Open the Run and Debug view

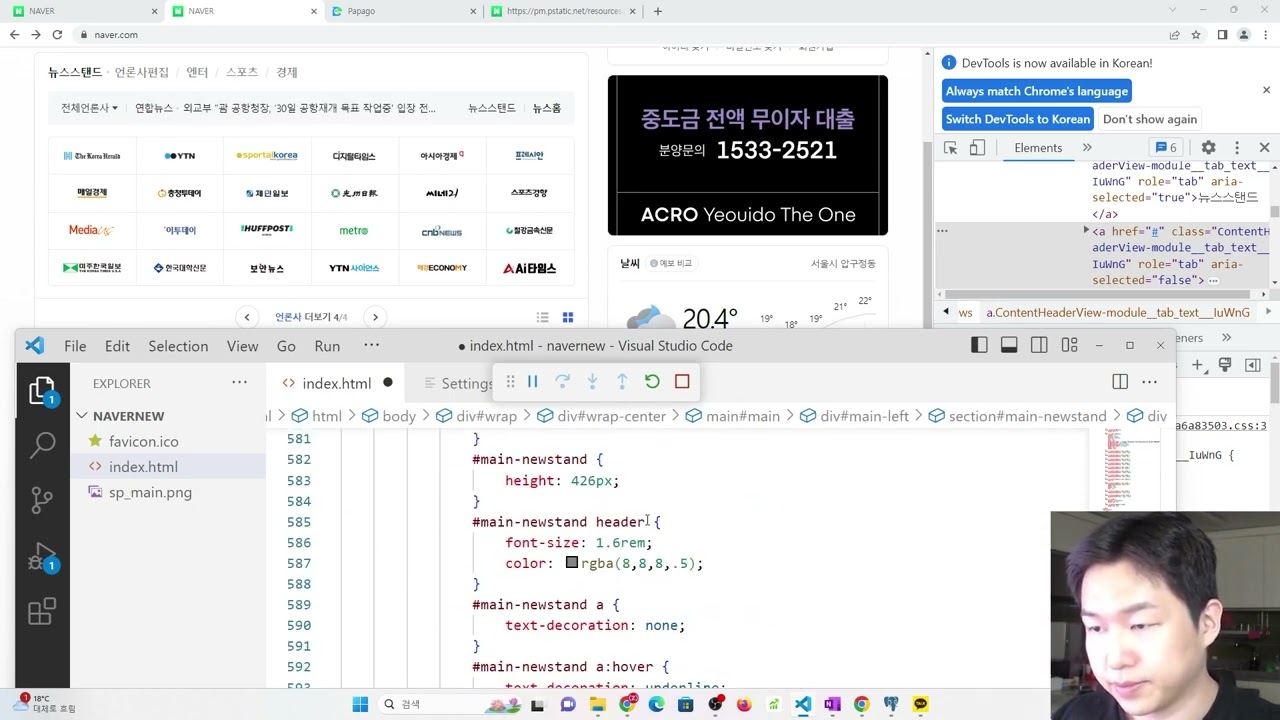[42, 556]
